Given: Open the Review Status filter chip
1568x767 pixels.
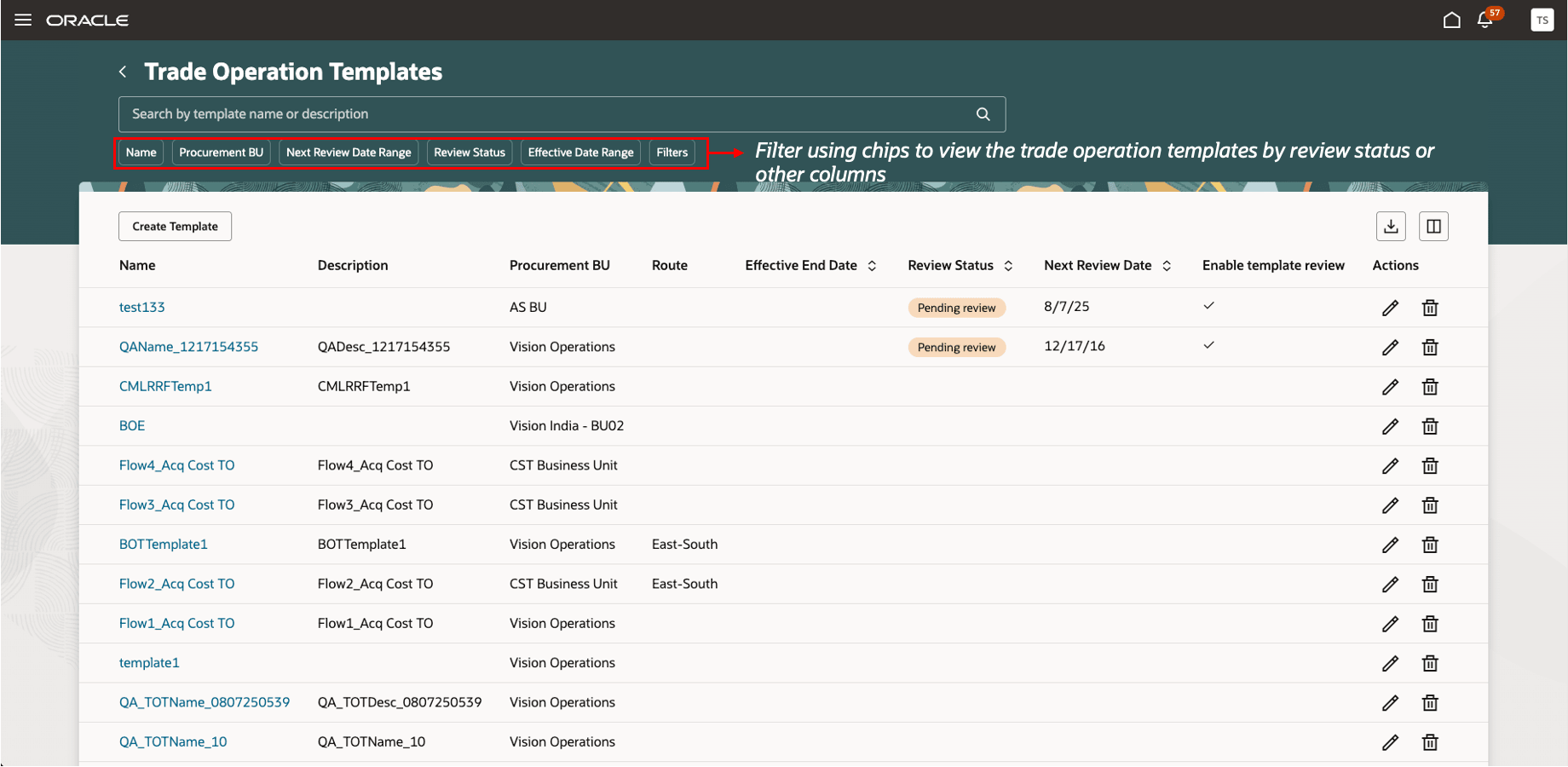Looking at the screenshot, I should [x=470, y=153].
